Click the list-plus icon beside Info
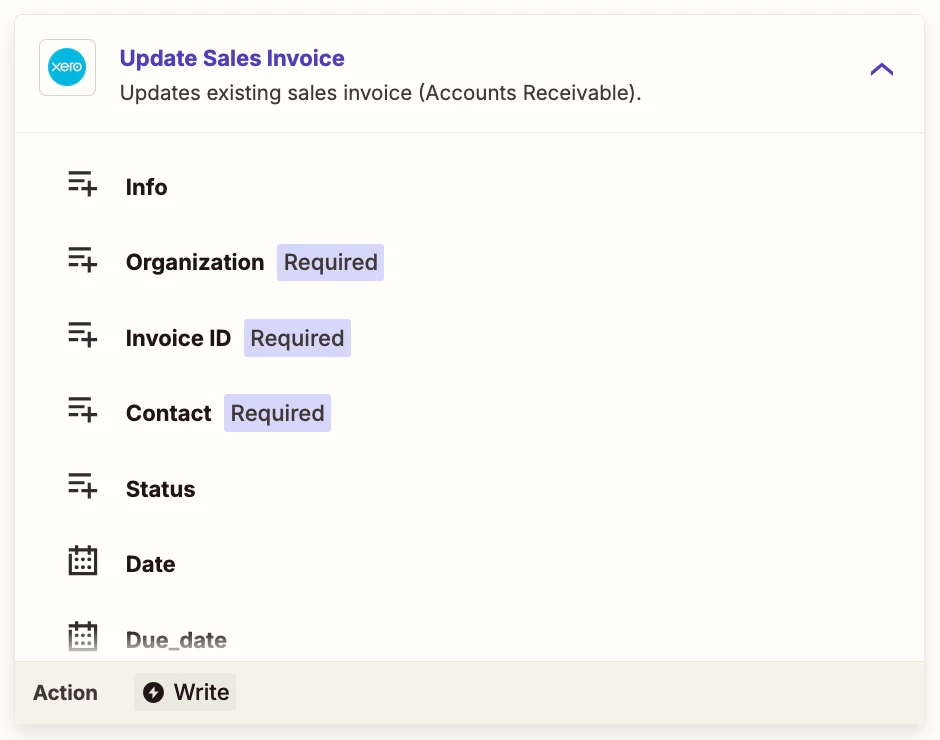This screenshot has width=940, height=740. tap(83, 184)
